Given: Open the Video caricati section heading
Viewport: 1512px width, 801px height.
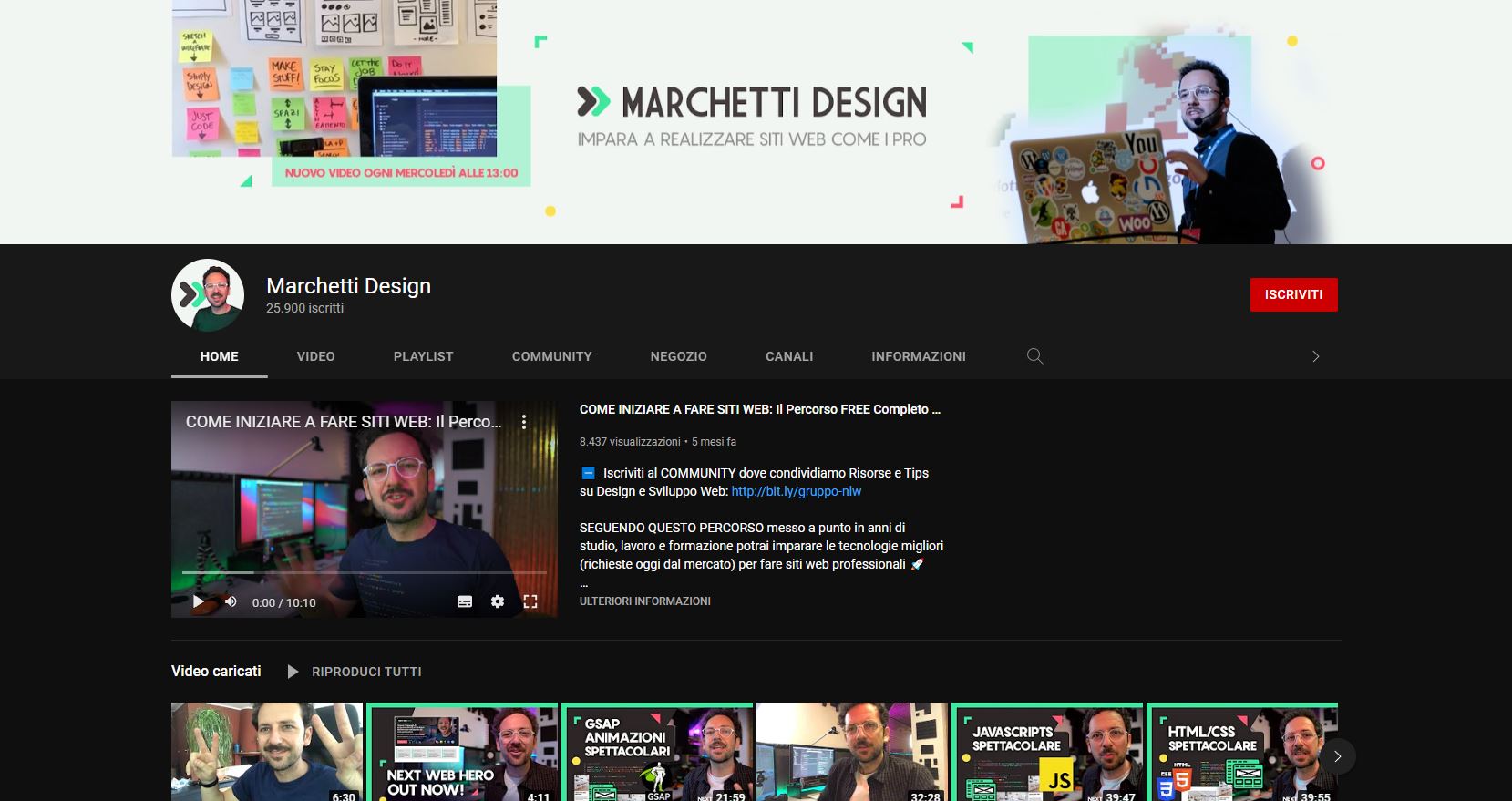Looking at the screenshot, I should [216, 671].
